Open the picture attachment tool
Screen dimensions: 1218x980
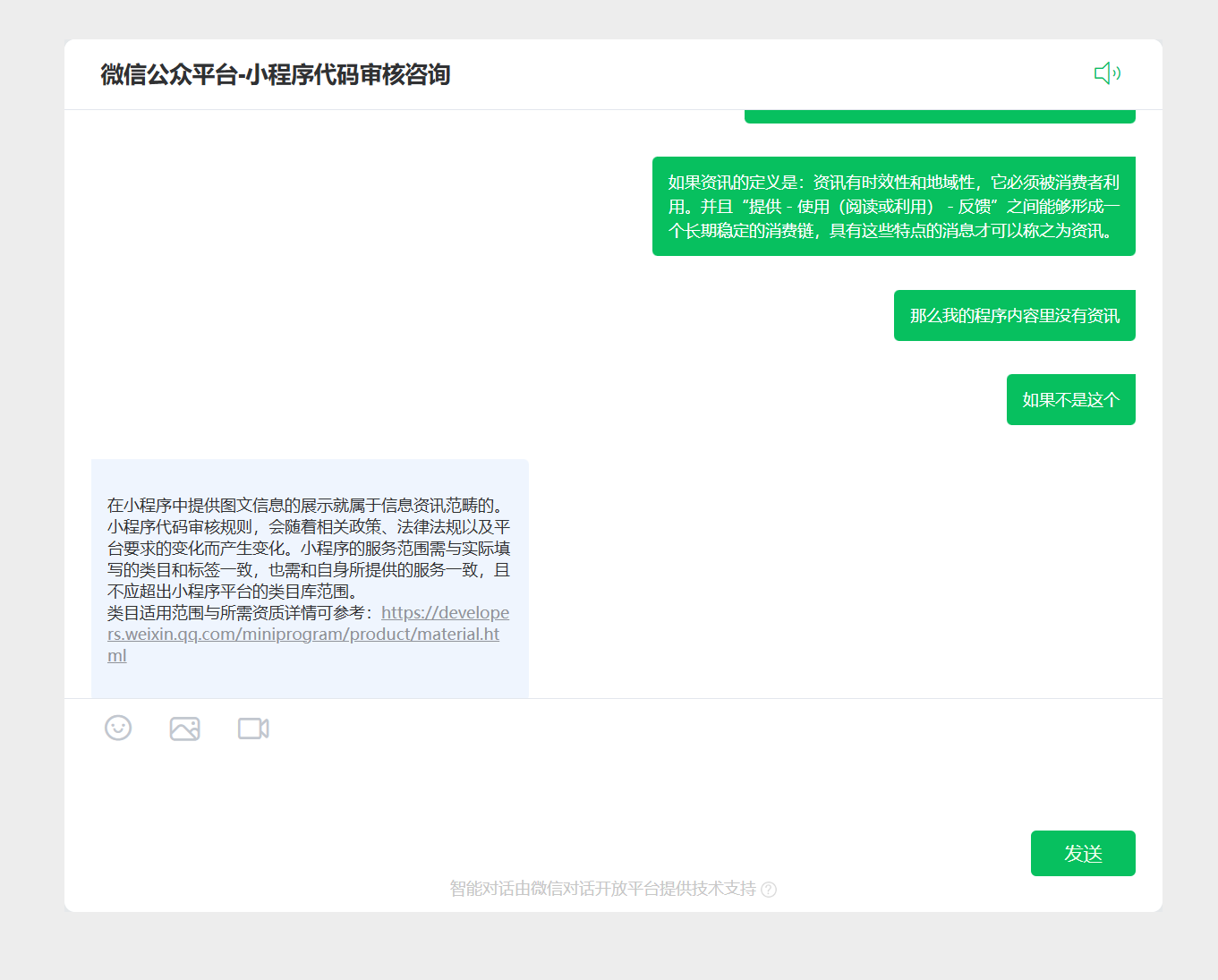184,728
